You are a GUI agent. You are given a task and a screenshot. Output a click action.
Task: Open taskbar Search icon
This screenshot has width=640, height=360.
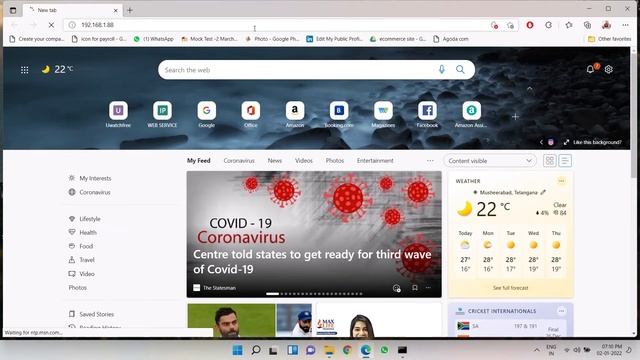[256, 350]
